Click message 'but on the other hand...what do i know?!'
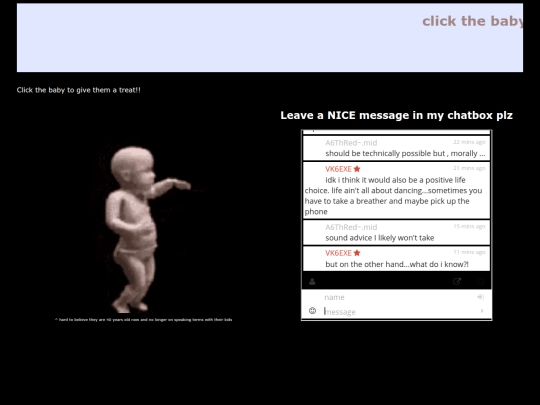The height and width of the screenshot is (405, 540). (397, 264)
